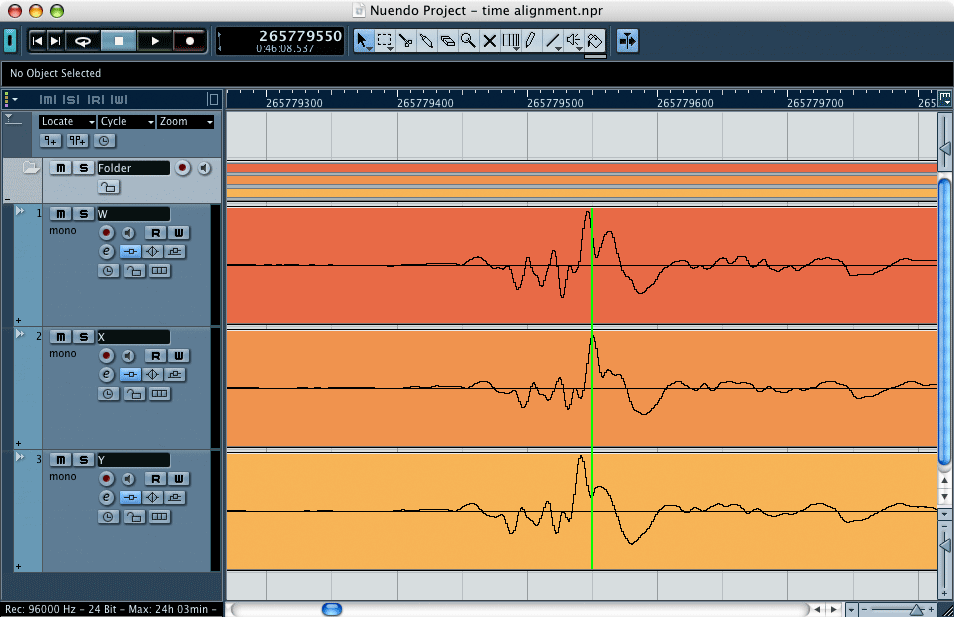Open the Locate dropdown
Viewport: 954px width, 617px height.
68,122
